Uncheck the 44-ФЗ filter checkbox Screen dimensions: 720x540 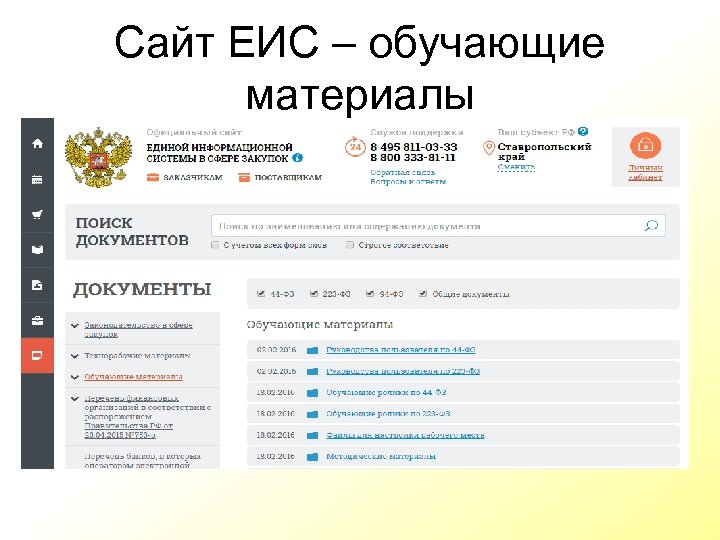261,293
